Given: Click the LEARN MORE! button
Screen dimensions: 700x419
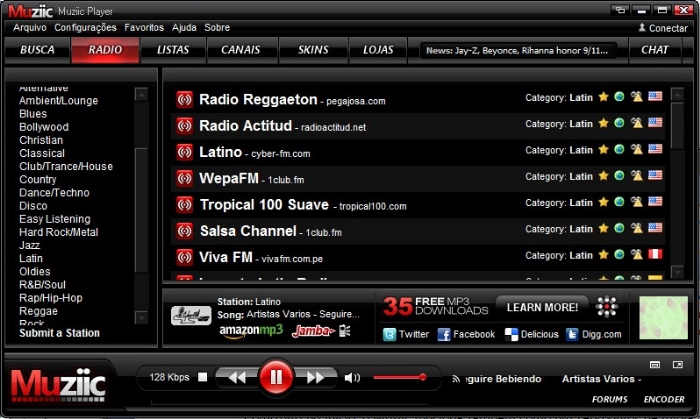Looking at the screenshot, I should pos(542,307).
